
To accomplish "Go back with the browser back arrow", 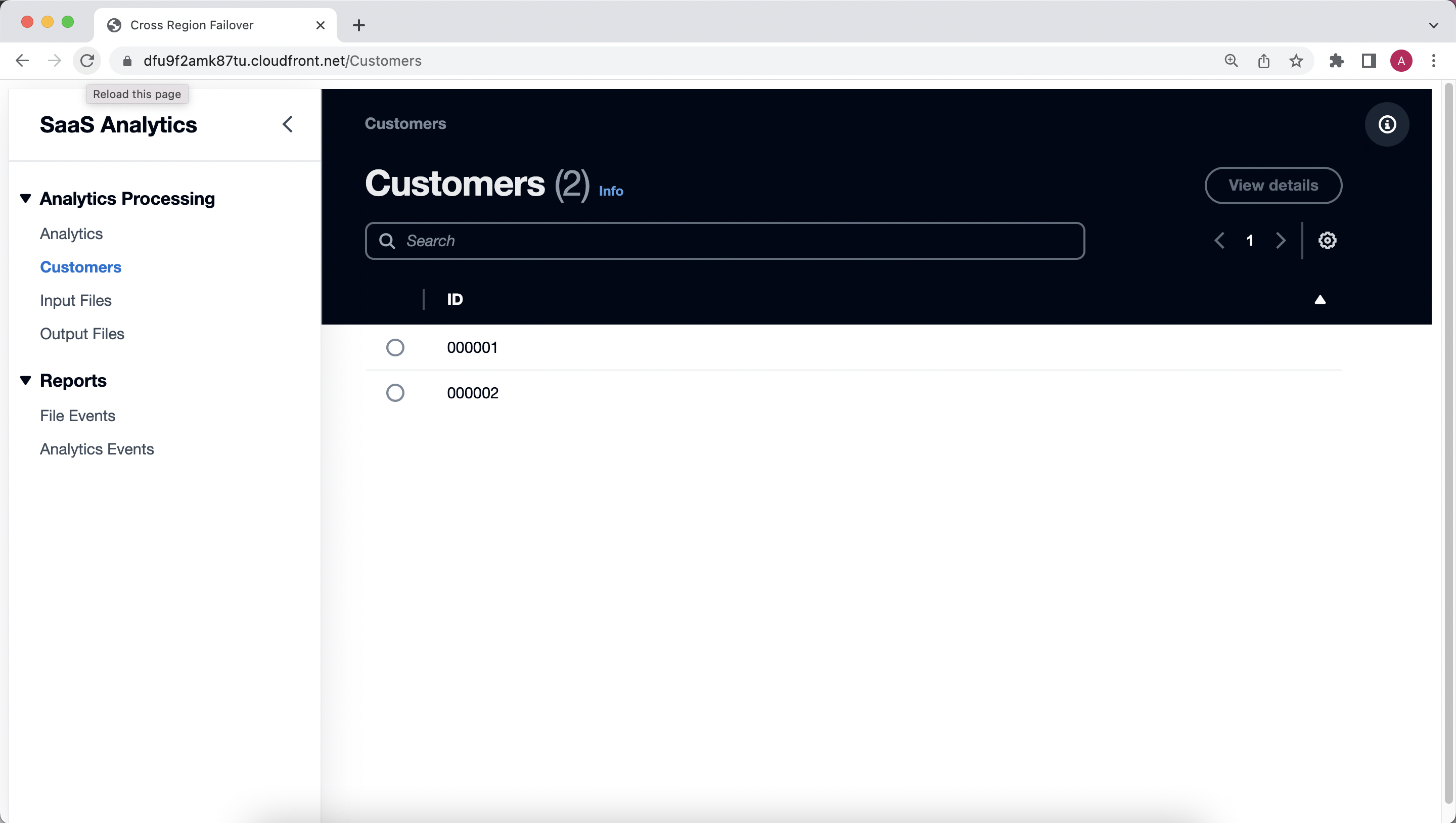I will click(x=22, y=61).
